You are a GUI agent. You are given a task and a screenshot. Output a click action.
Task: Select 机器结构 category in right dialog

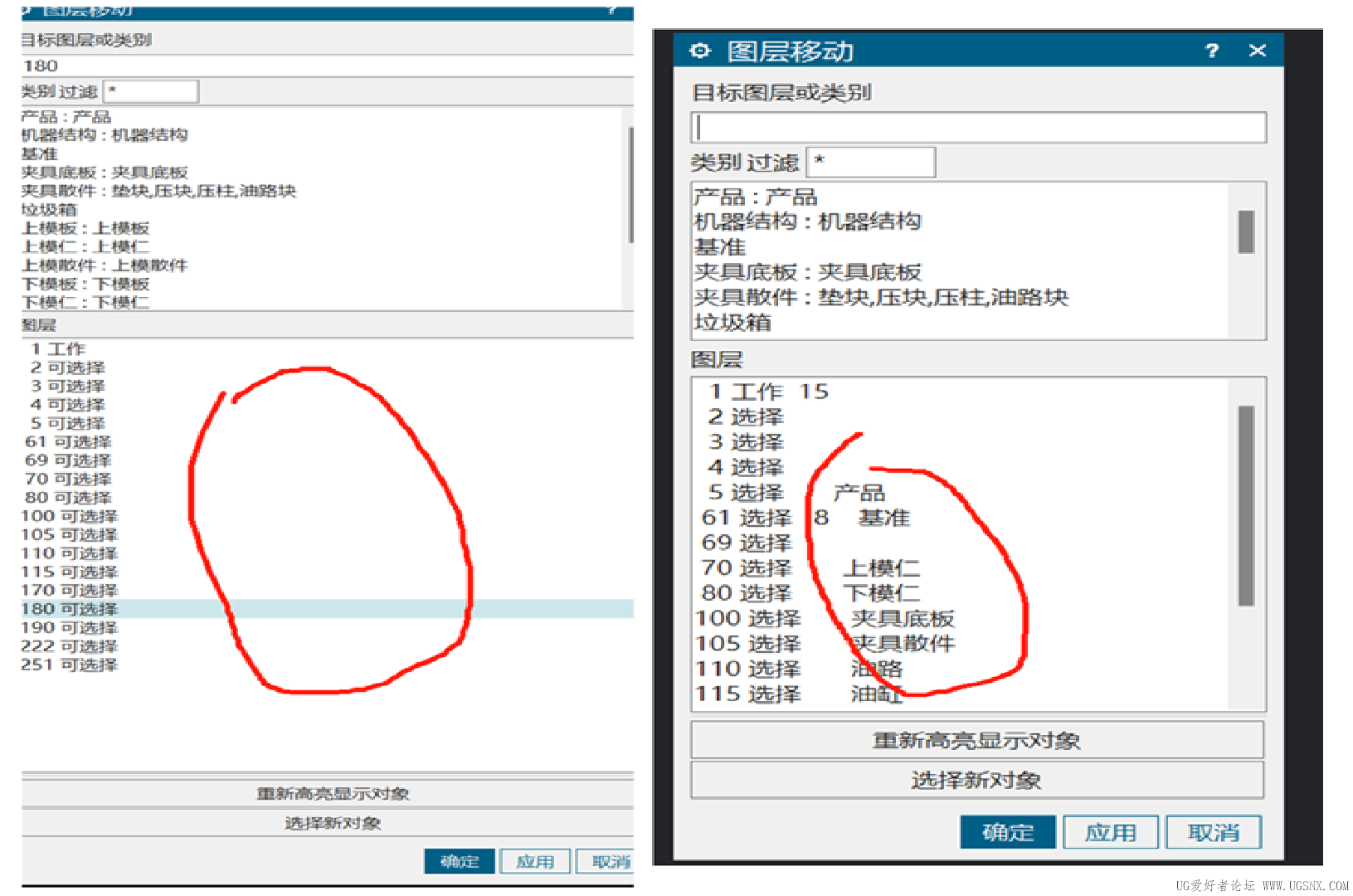[807, 222]
